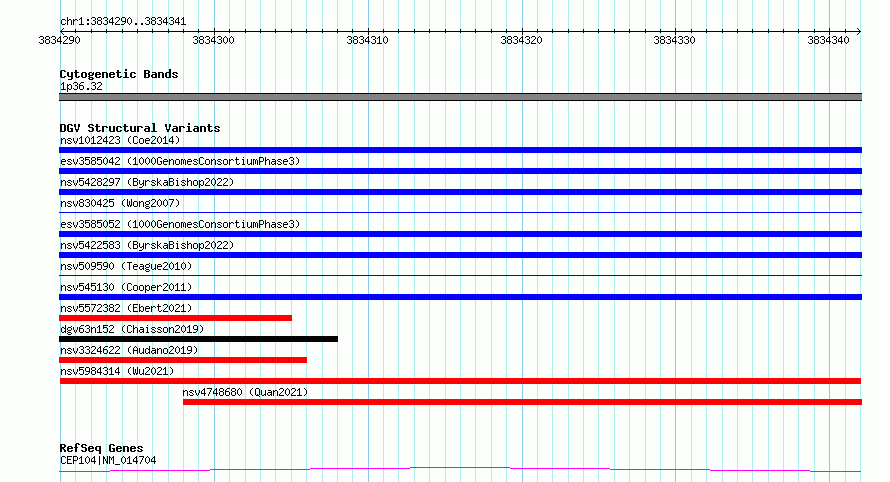Select nsv4748680 (Quan2021) label

(245, 392)
